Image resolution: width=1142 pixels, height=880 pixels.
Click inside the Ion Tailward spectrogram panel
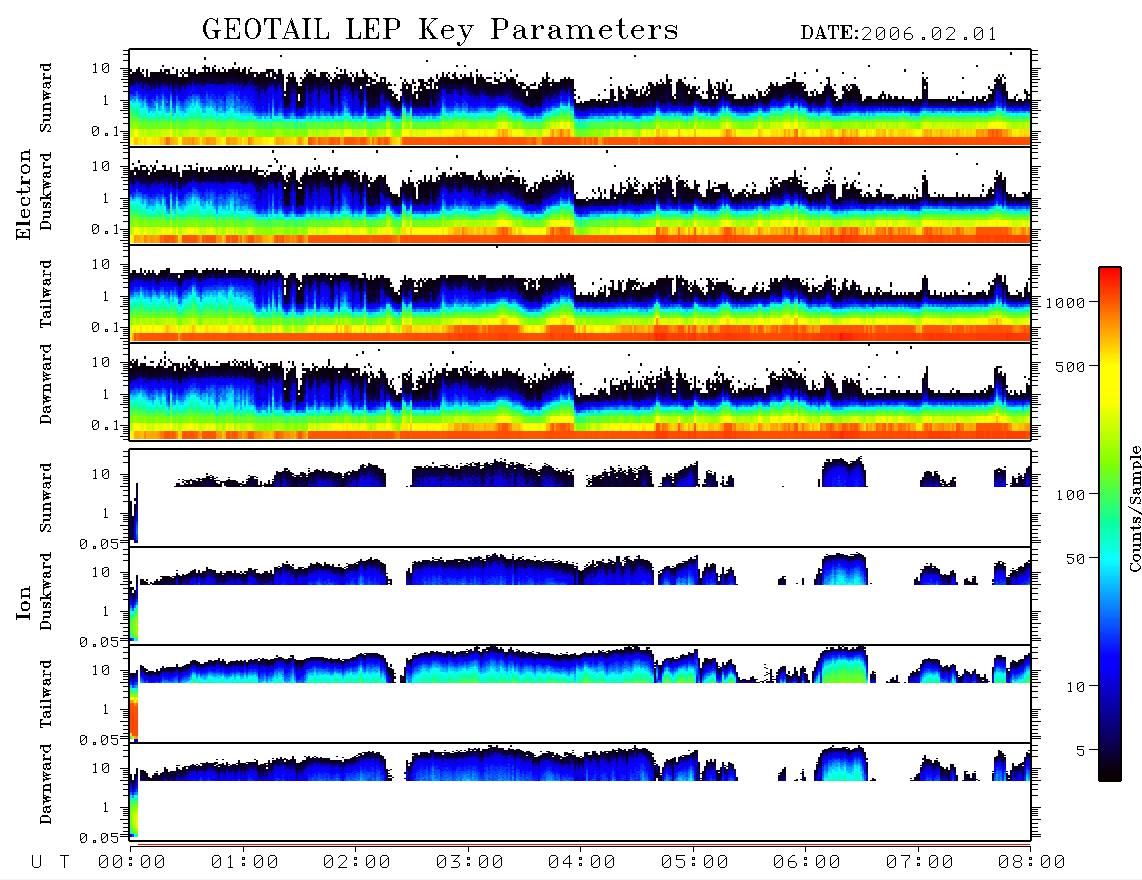[580, 694]
